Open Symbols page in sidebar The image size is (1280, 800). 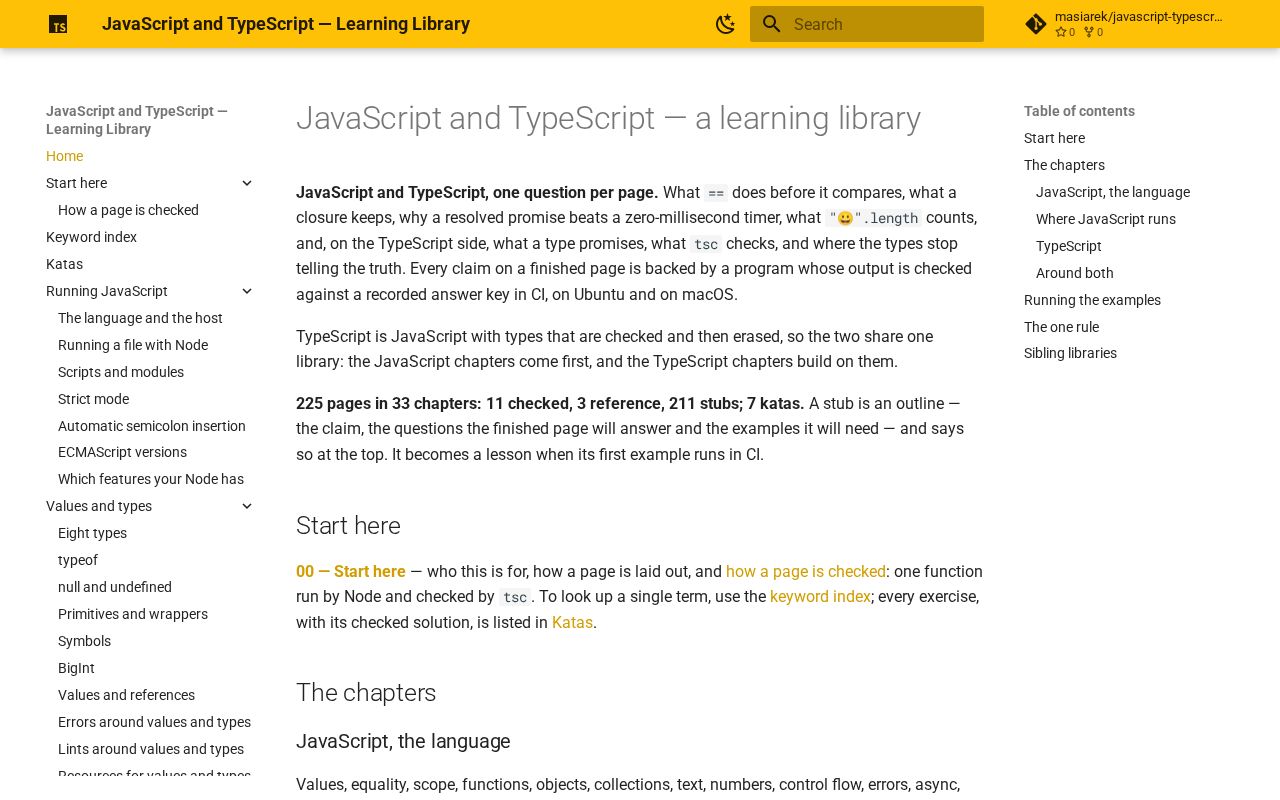pos(84,641)
